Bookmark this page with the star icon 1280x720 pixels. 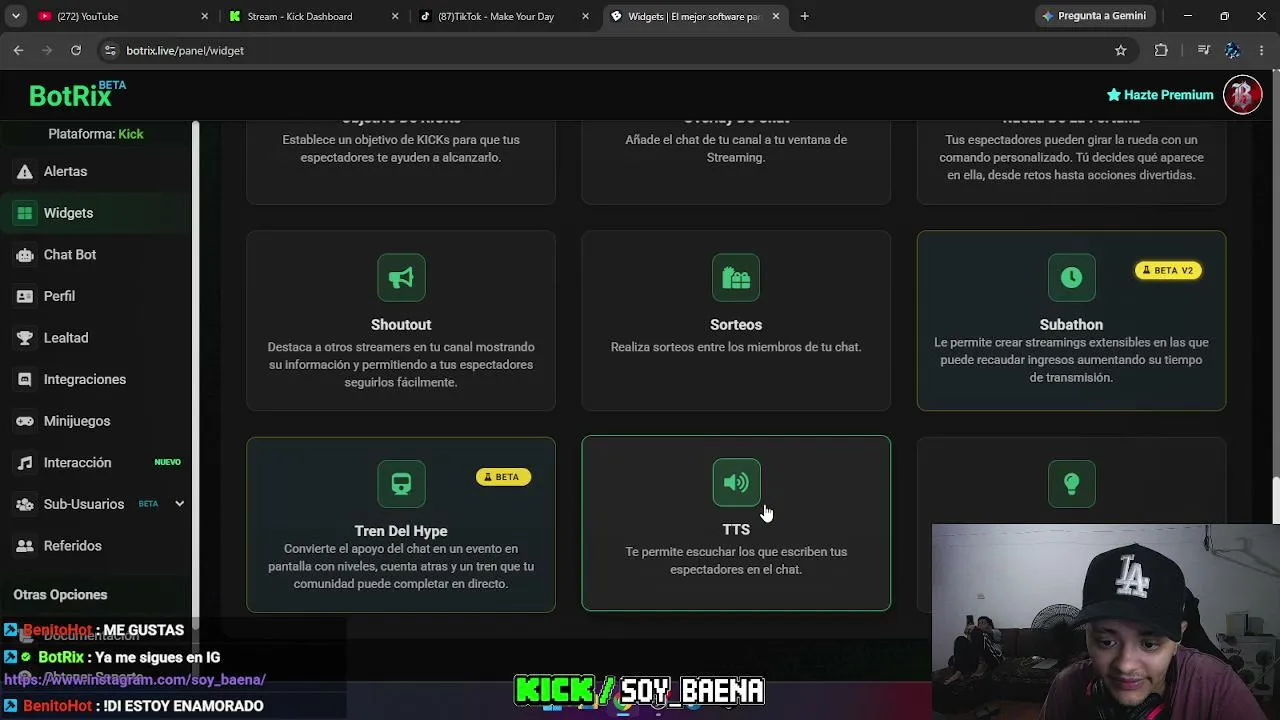[x=1121, y=50]
